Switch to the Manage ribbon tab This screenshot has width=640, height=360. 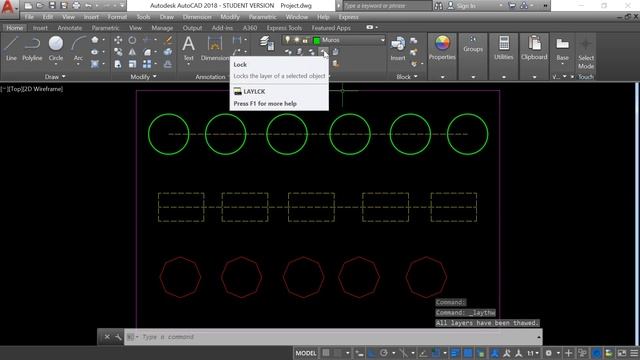[162, 28]
